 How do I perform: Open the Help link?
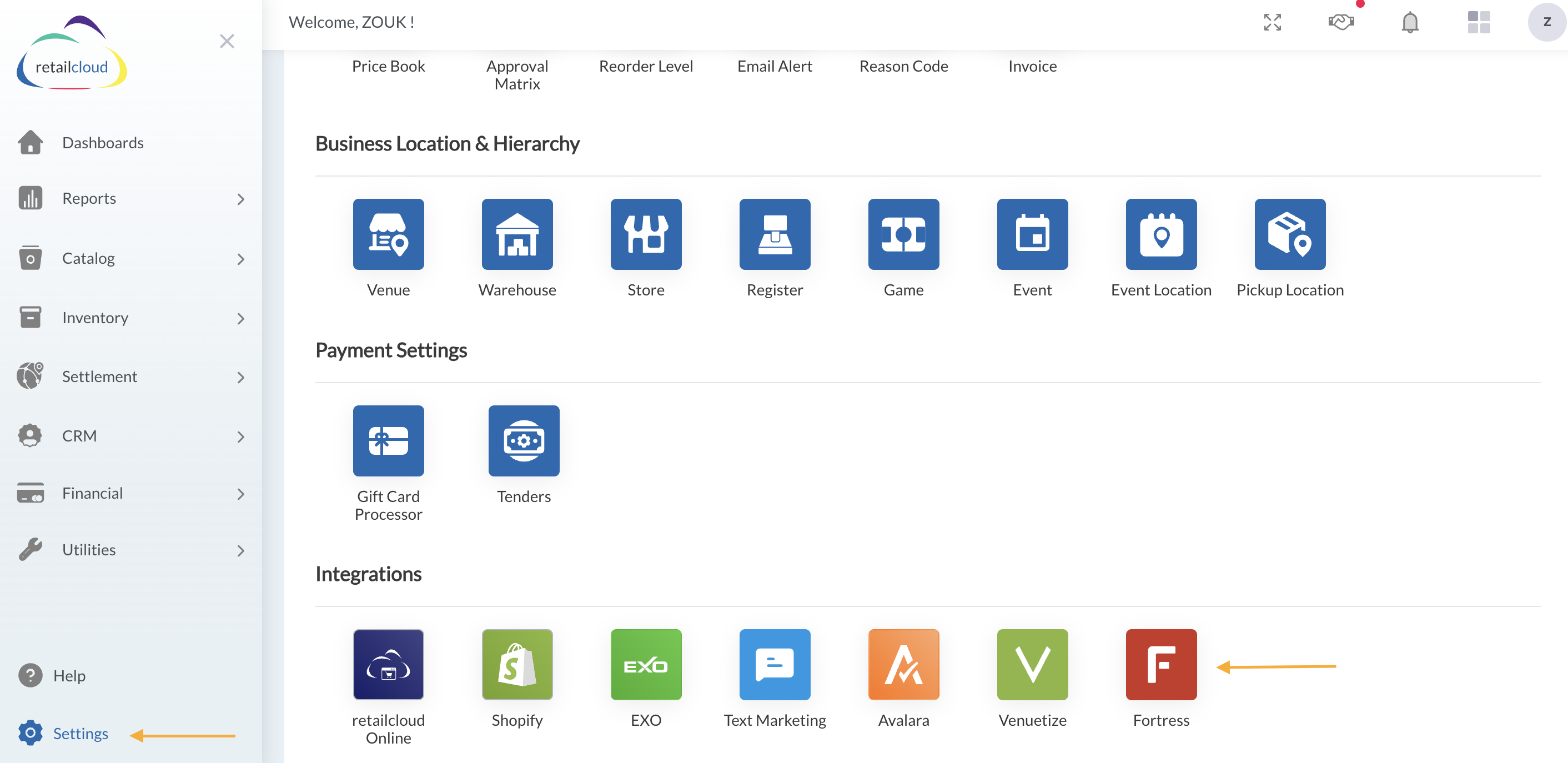tap(69, 675)
